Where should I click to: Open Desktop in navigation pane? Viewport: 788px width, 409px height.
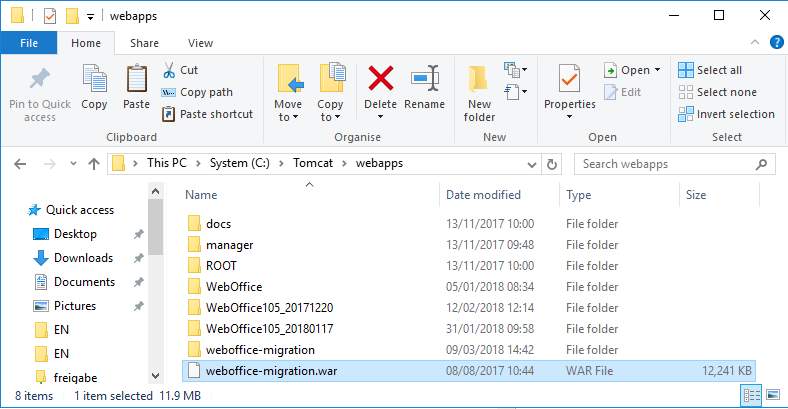[75, 234]
